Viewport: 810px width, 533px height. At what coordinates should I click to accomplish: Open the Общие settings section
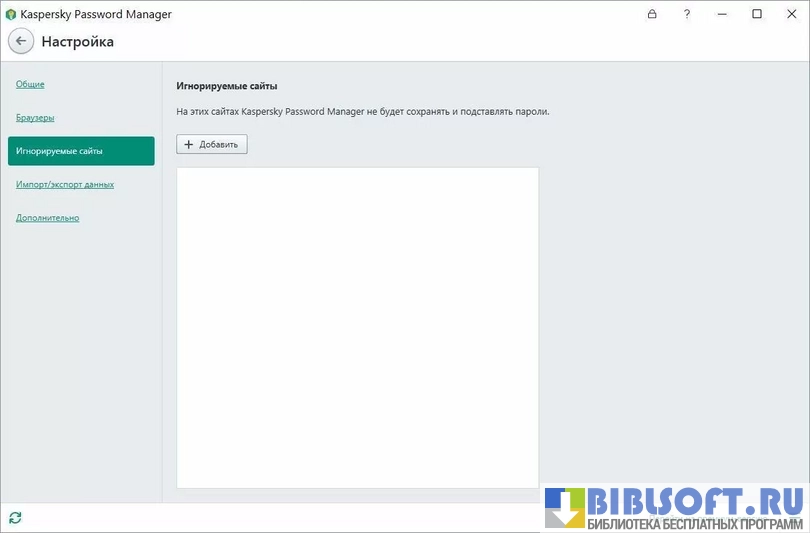pos(30,84)
